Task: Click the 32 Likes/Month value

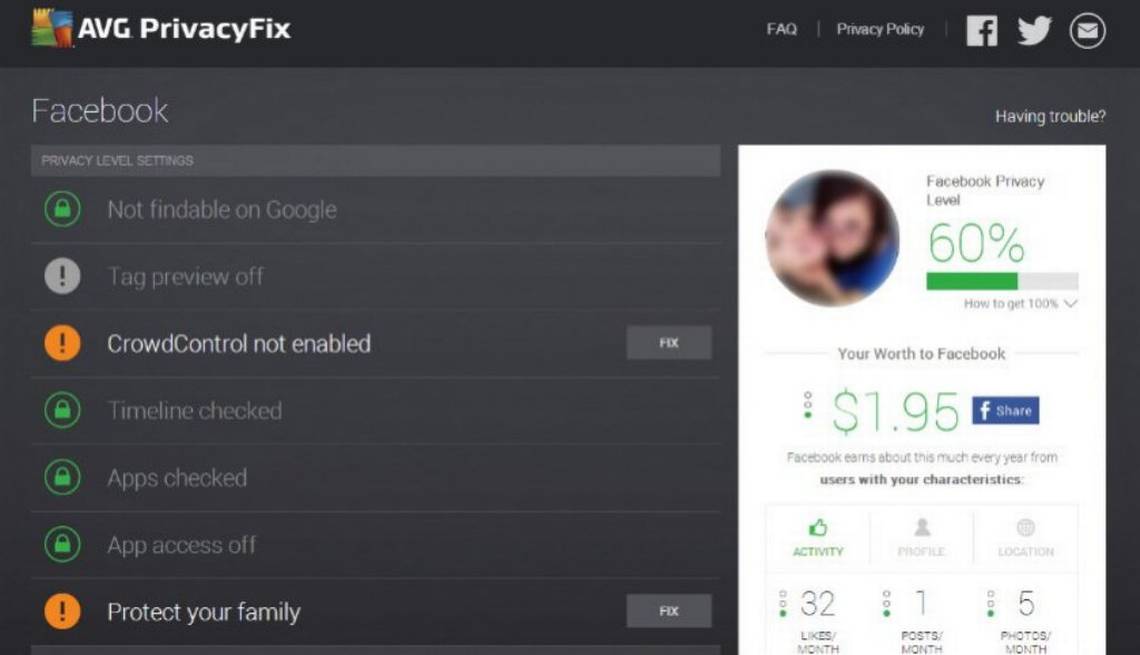Action: pyautogui.click(x=818, y=603)
